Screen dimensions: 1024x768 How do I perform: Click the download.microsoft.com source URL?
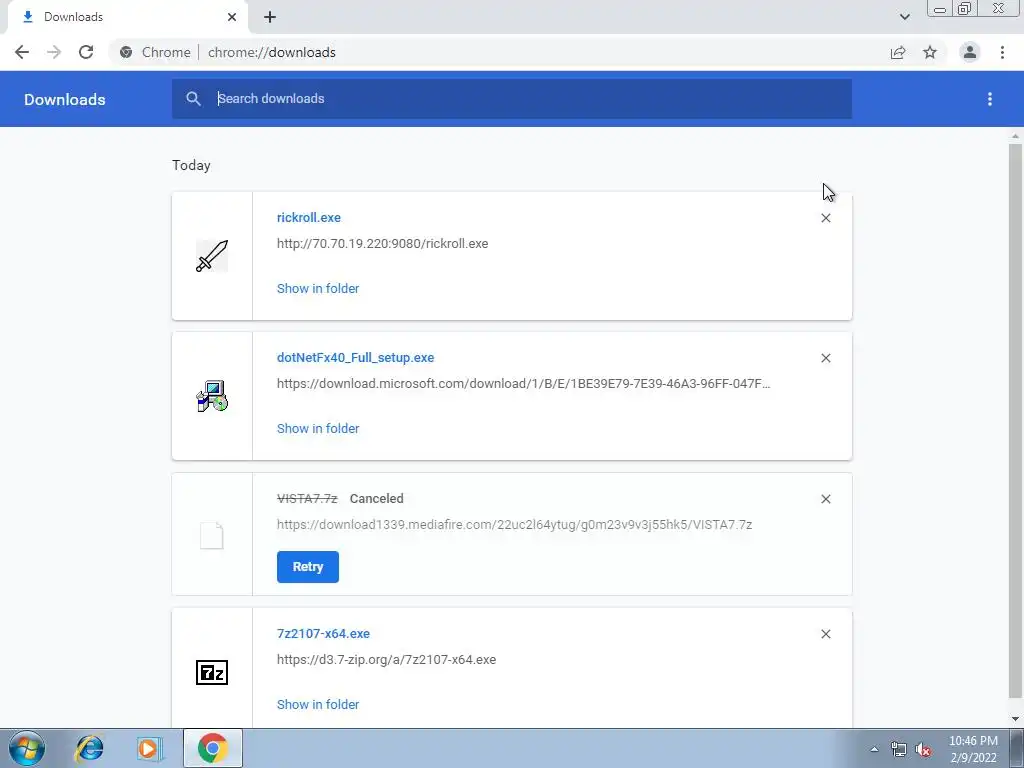[523, 383]
